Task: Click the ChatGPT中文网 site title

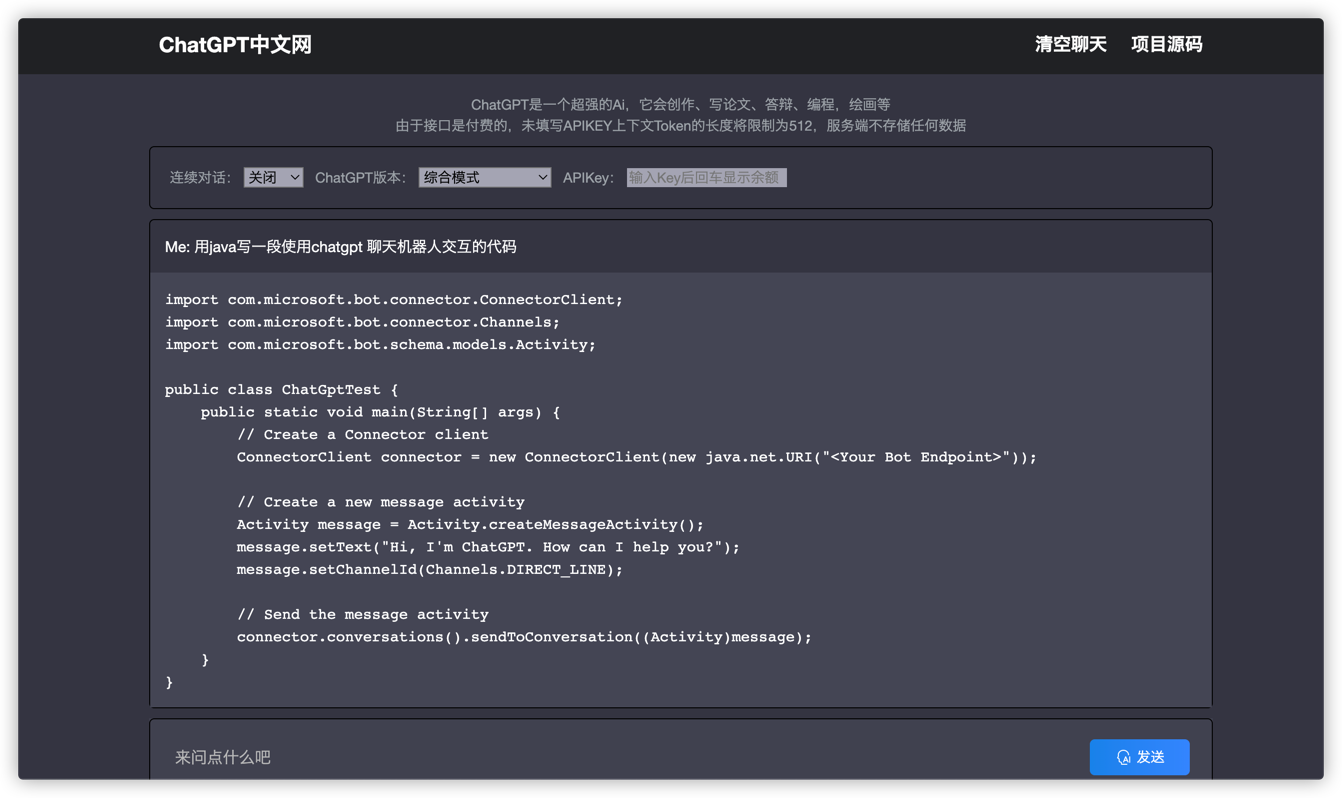Action: (x=235, y=45)
